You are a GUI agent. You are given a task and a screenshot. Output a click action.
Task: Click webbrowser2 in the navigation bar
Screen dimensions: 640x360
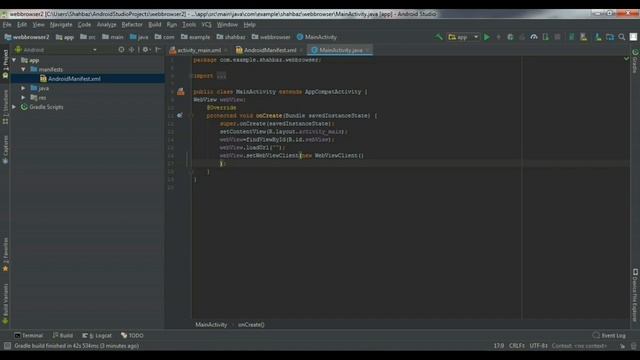coord(27,37)
